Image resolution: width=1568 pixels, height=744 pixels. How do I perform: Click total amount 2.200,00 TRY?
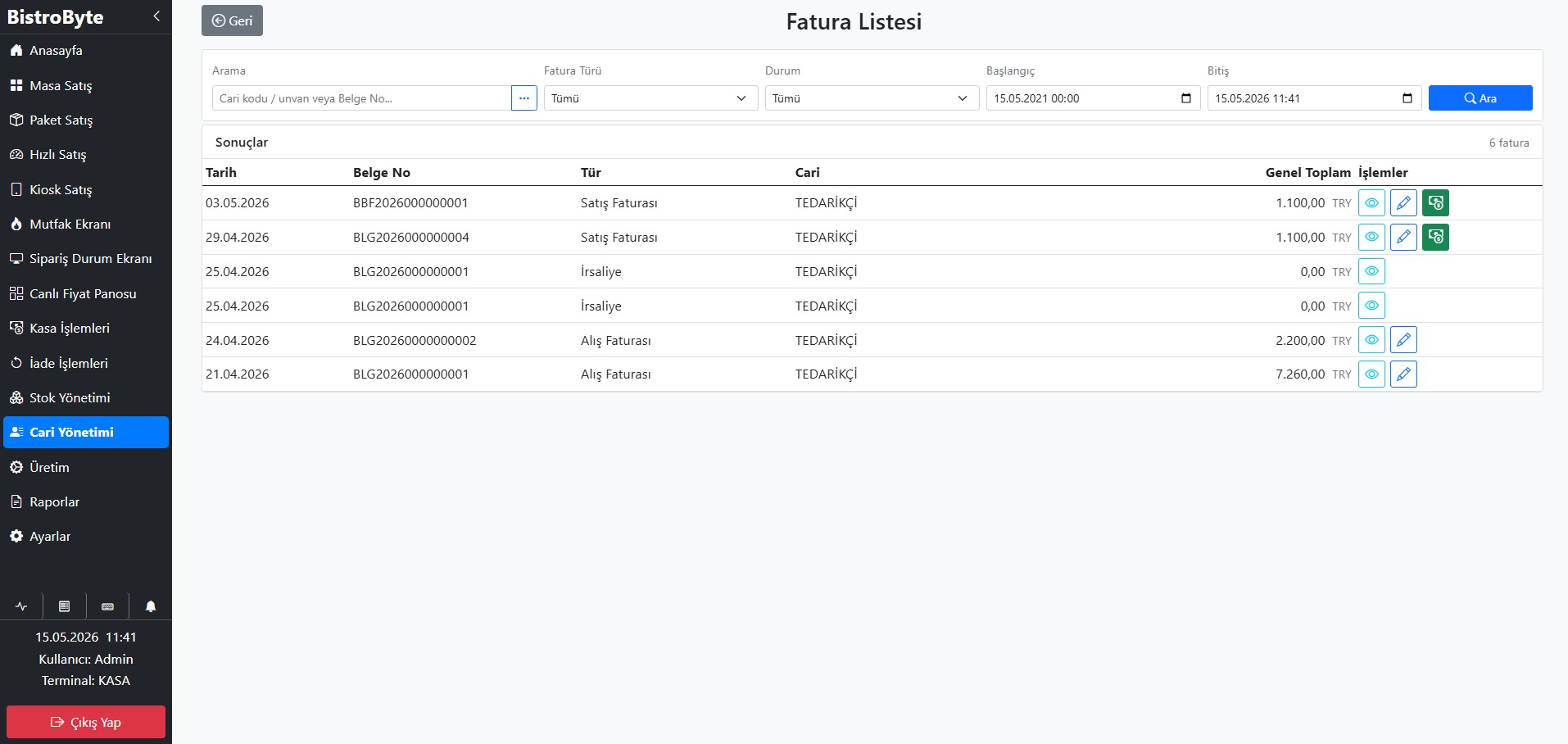pos(1313,340)
